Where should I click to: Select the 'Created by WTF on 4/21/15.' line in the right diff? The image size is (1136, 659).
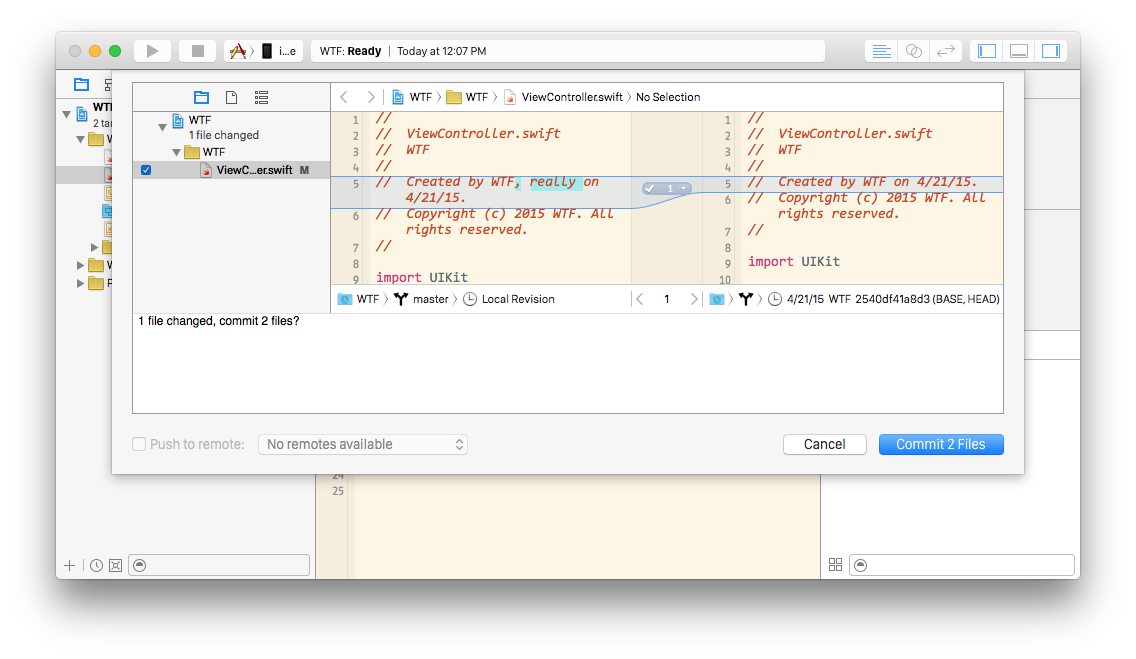[x=863, y=182]
